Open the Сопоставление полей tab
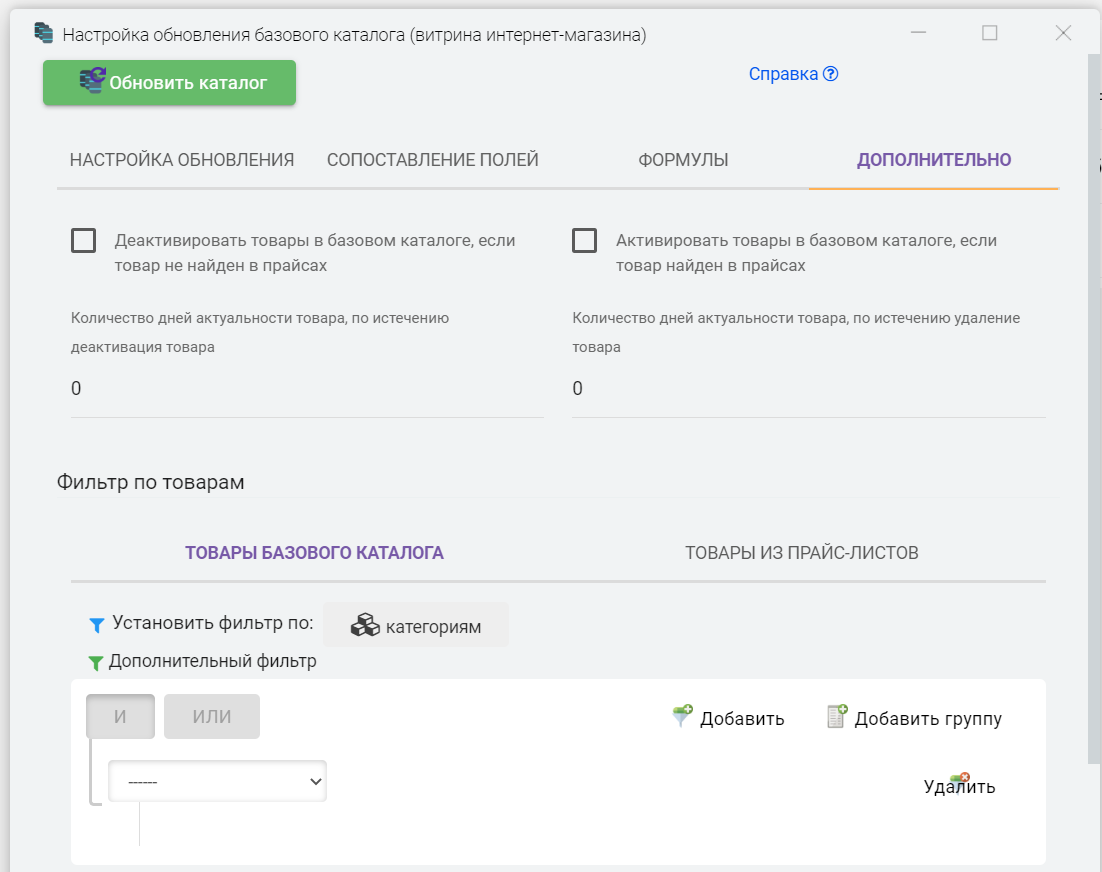This screenshot has height=872, width=1102. point(432,160)
